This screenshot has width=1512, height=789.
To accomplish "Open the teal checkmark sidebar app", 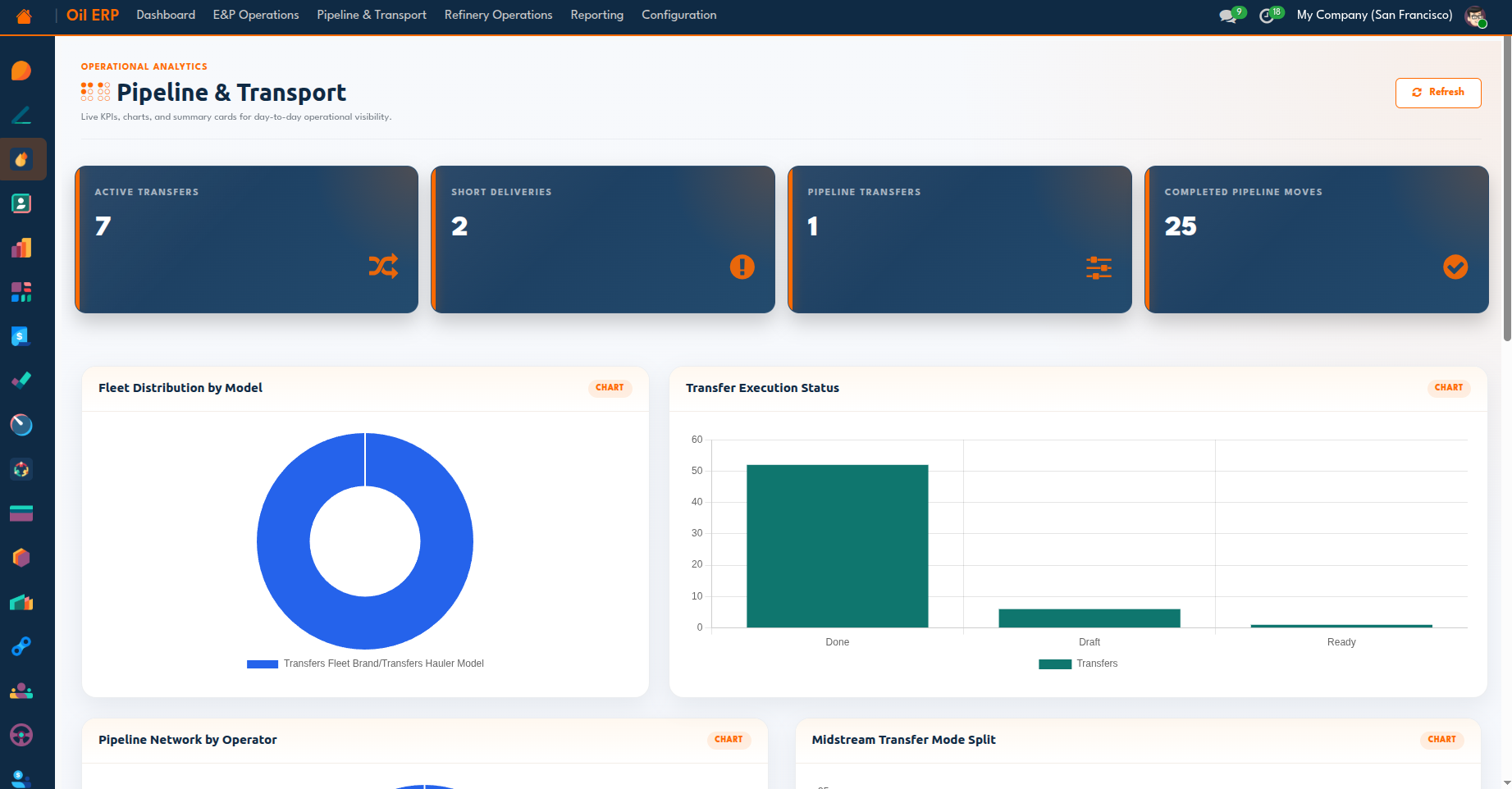I will click(21, 381).
